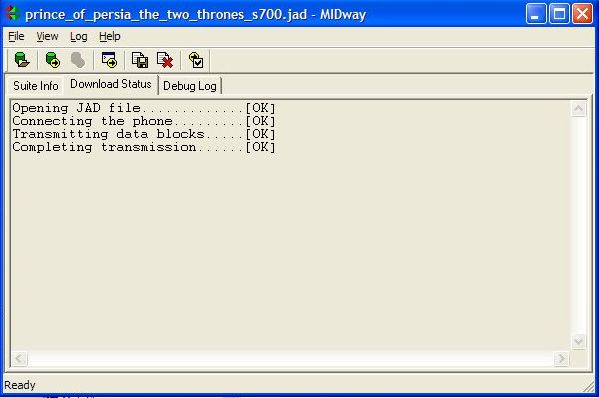Select the Download Status tab
The width and height of the screenshot is (599, 398).
[111, 84]
